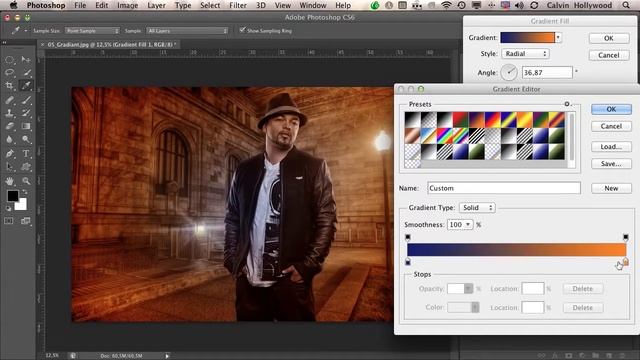Screen dimensions: 640x360
Task: Click the Wi-Fi menu bar icon
Action: [x=447, y=5]
